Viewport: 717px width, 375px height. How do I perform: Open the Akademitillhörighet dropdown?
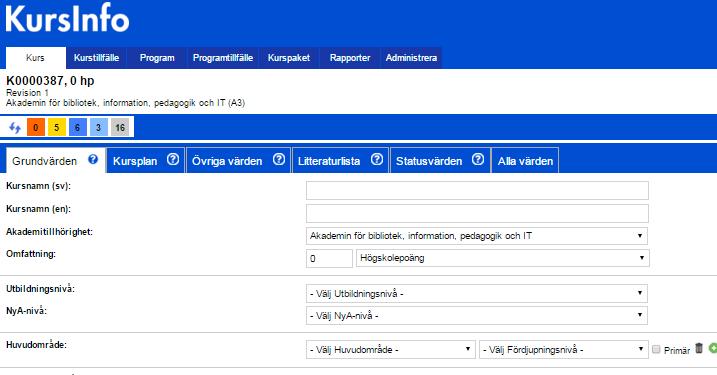477,236
